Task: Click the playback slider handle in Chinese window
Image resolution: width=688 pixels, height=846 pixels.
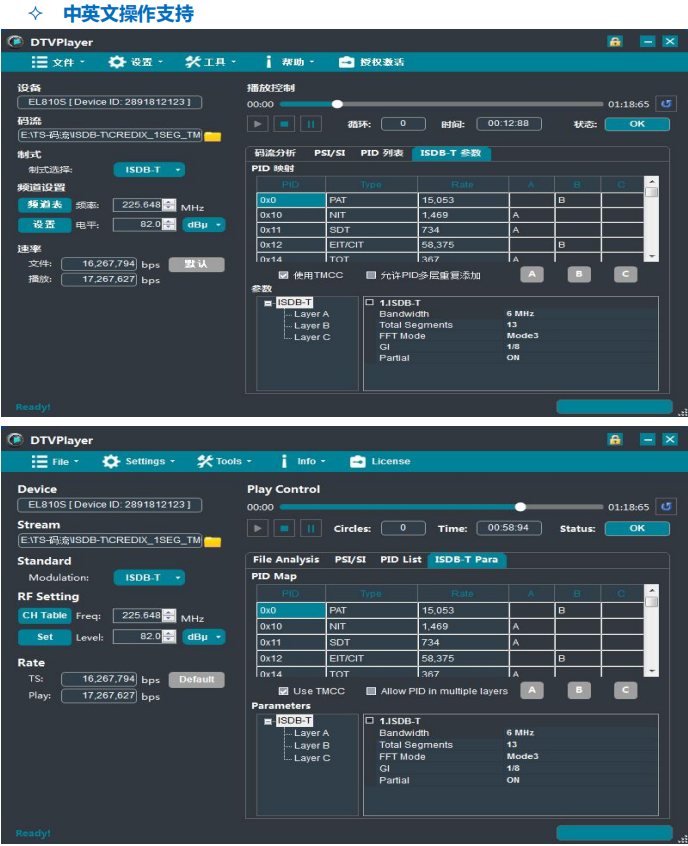Action: [x=337, y=104]
